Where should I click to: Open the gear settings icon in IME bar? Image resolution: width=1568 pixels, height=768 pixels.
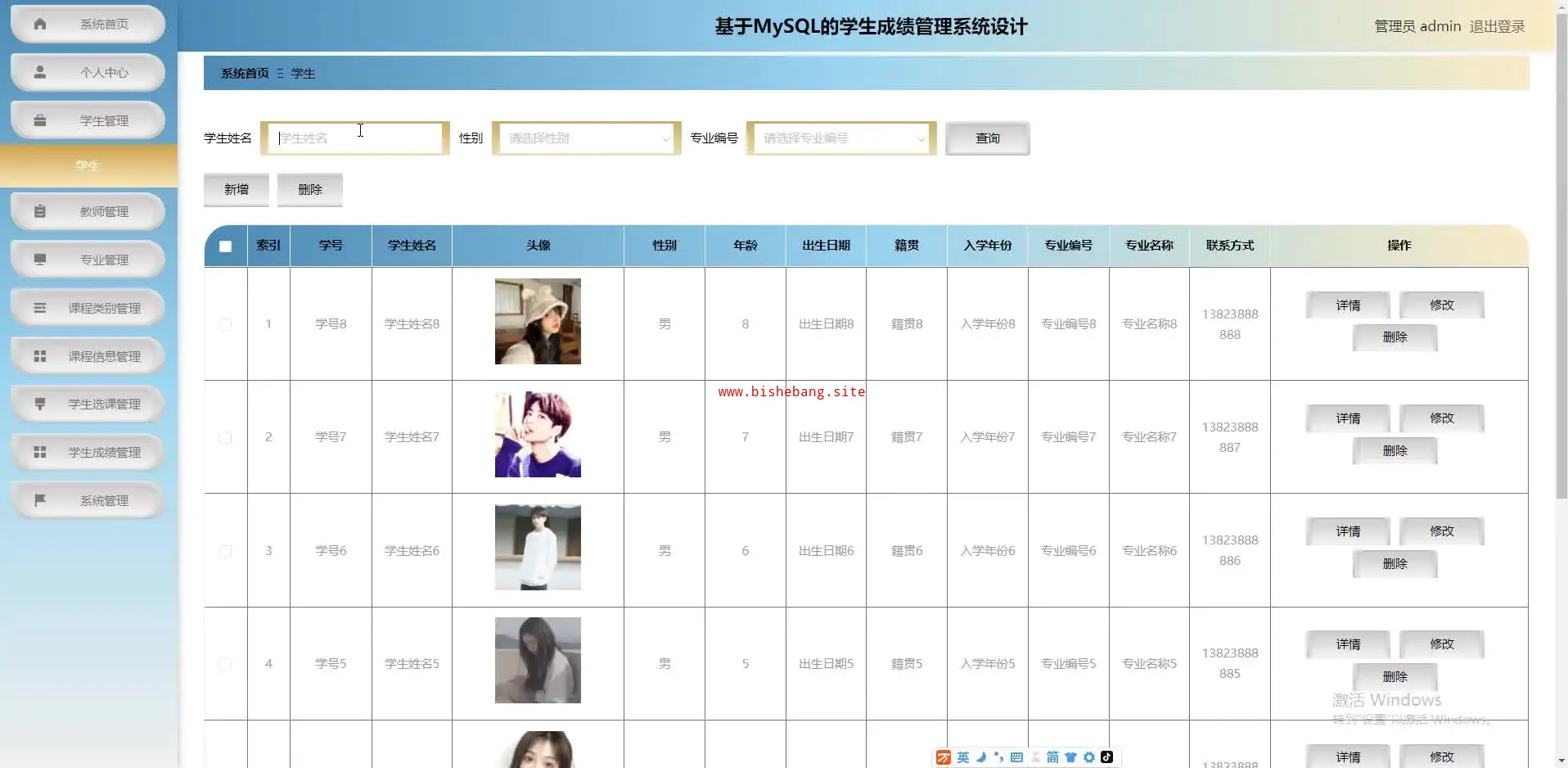click(x=1088, y=757)
